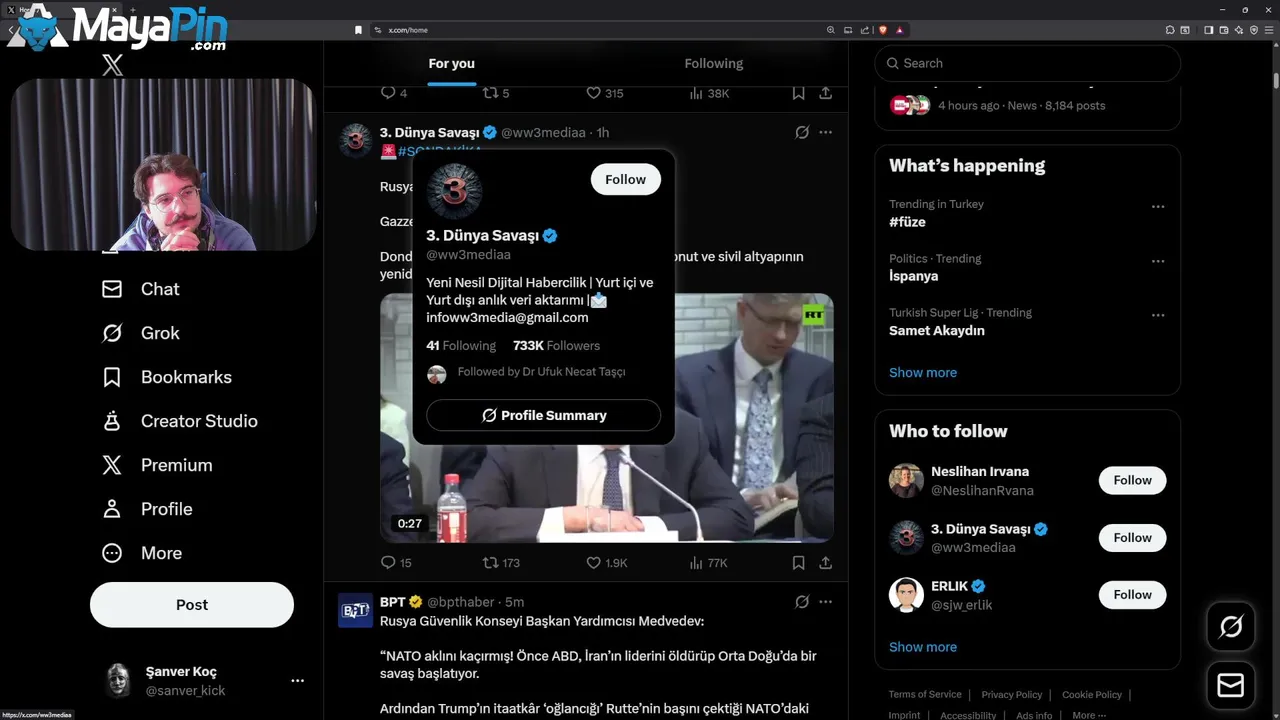Screen dimensions: 1280x720
Task: Open more options for Samet Akaydın trend
Action: (1158, 315)
